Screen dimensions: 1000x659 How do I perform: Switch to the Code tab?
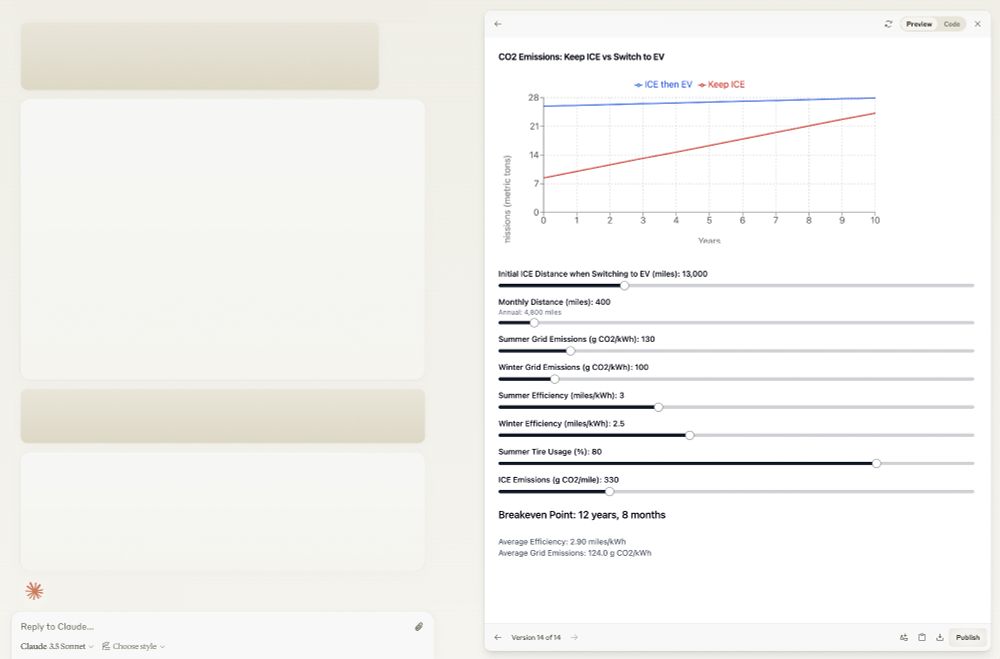pyautogui.click(x=951, y=23)
